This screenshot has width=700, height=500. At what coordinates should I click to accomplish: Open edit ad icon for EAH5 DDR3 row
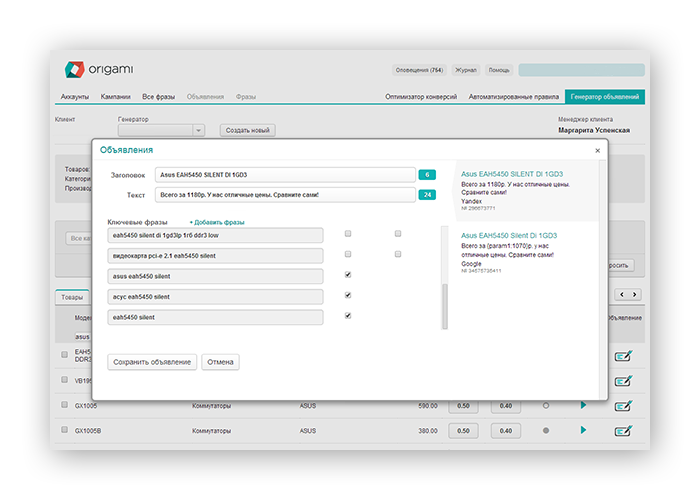(x=623, y=356)
